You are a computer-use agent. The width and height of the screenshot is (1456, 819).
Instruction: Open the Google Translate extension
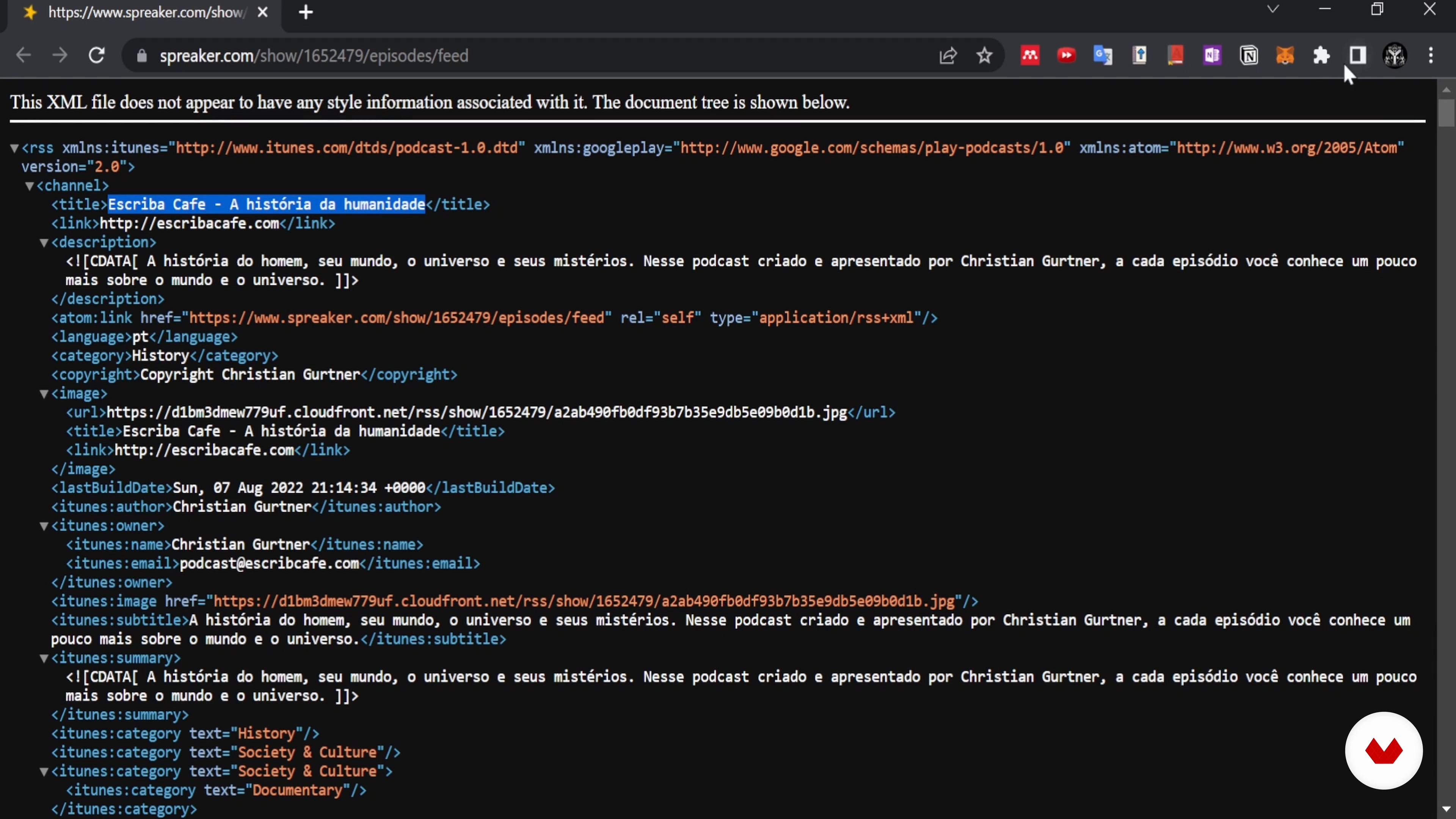coord(1103,55)
